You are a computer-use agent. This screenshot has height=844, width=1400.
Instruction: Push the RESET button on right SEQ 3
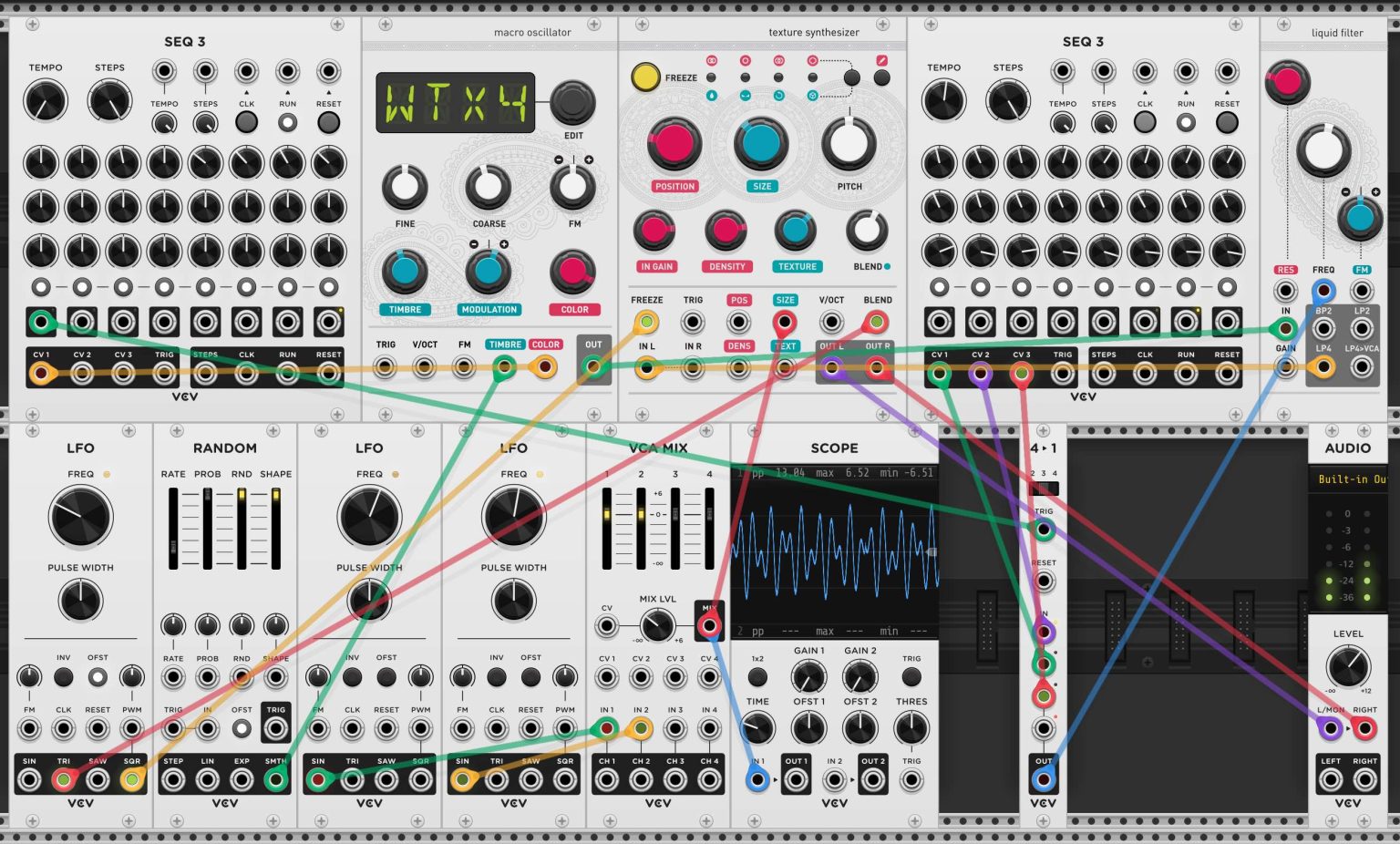coord(1227,122)
